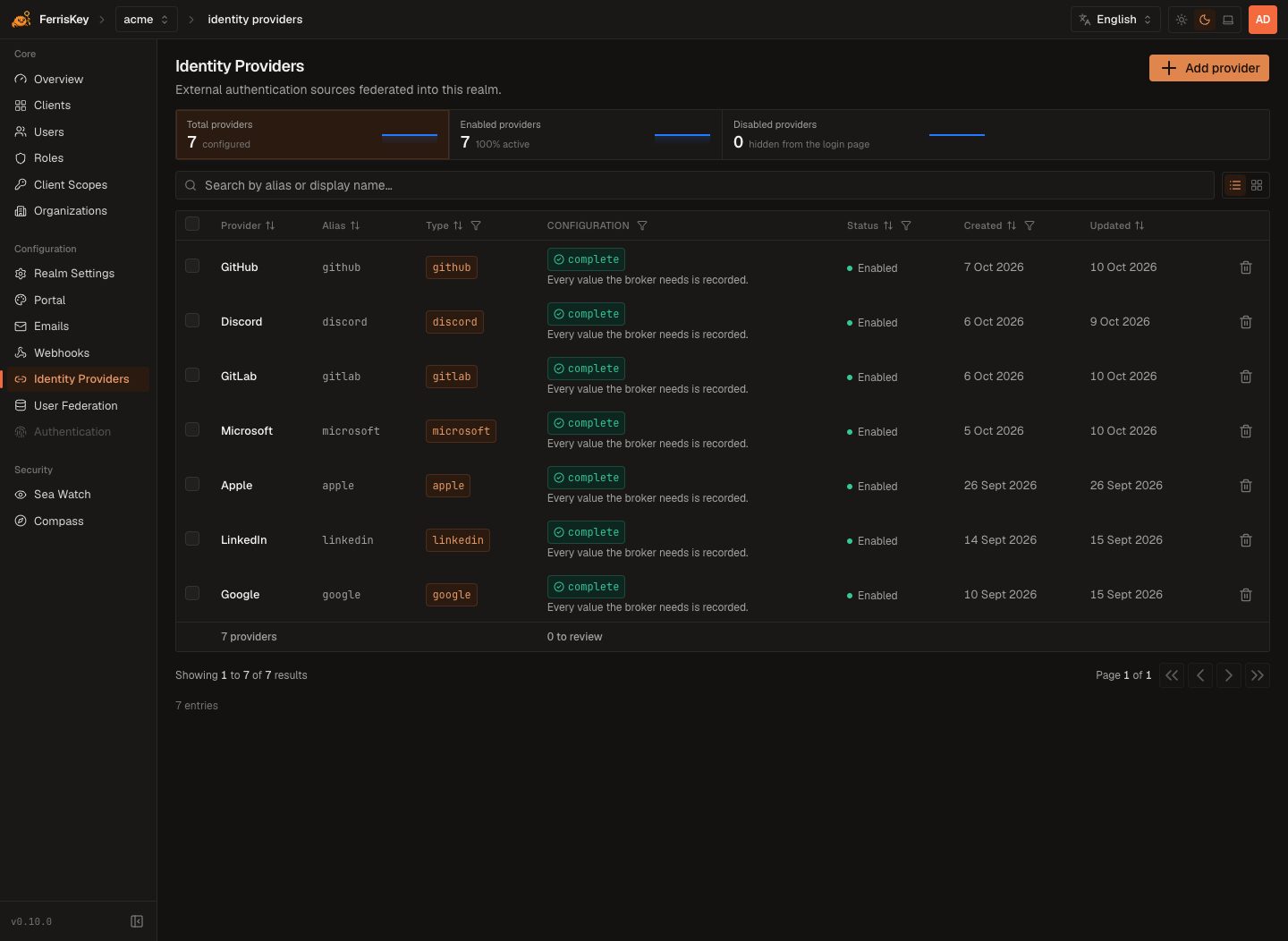Sort by Updated column
Image resolution: width=1288 pixels, height=941 pixels.
coord(1117,225)
